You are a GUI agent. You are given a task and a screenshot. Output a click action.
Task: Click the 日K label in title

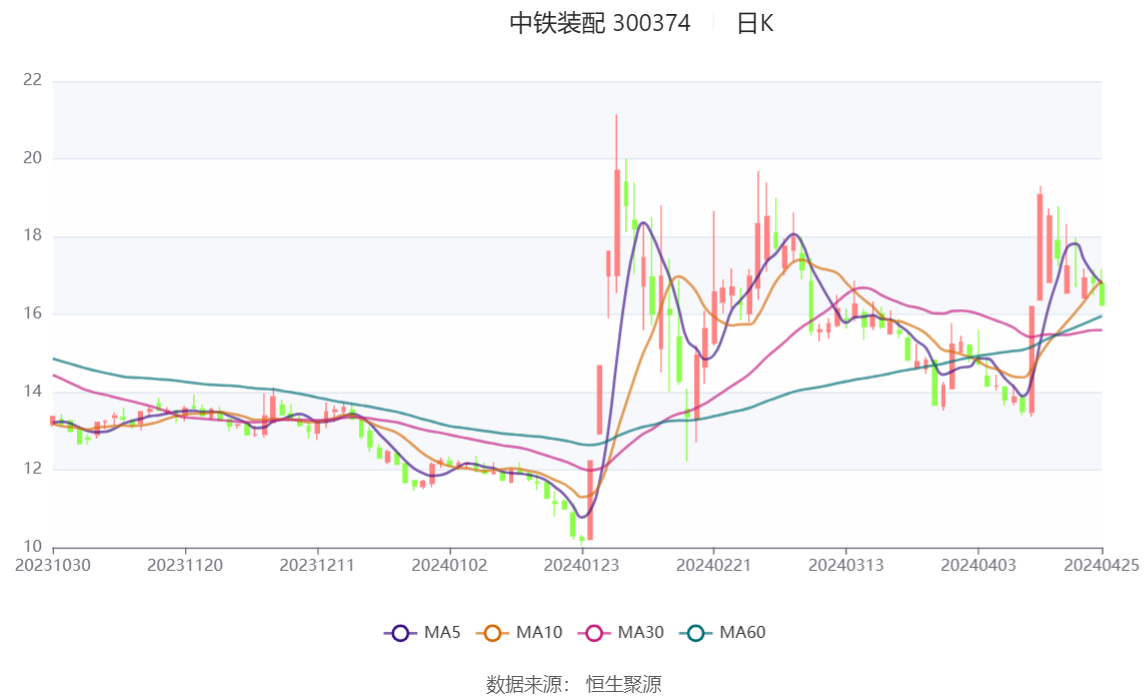[x=755, y=23]
